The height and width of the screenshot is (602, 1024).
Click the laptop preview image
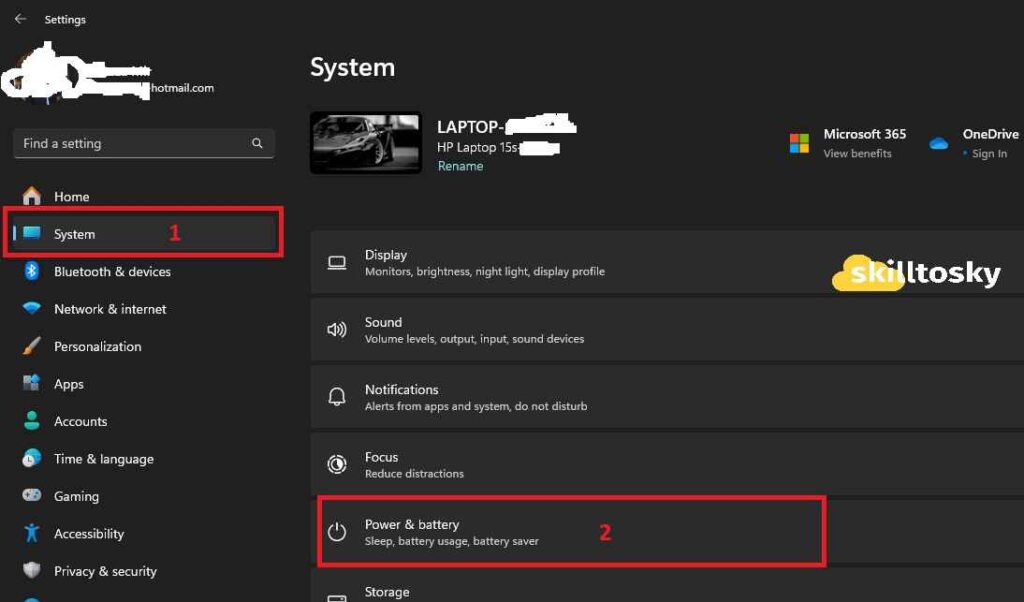click(366, 141)
